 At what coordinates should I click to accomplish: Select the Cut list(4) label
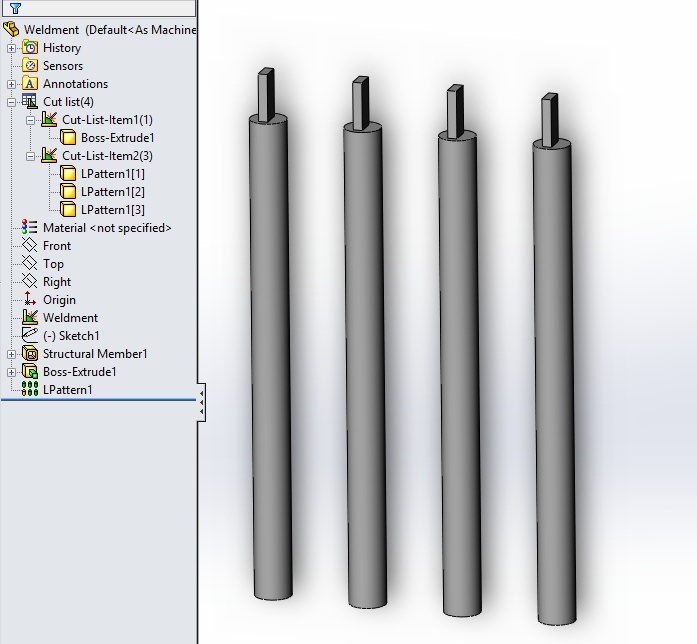point(68,102)
